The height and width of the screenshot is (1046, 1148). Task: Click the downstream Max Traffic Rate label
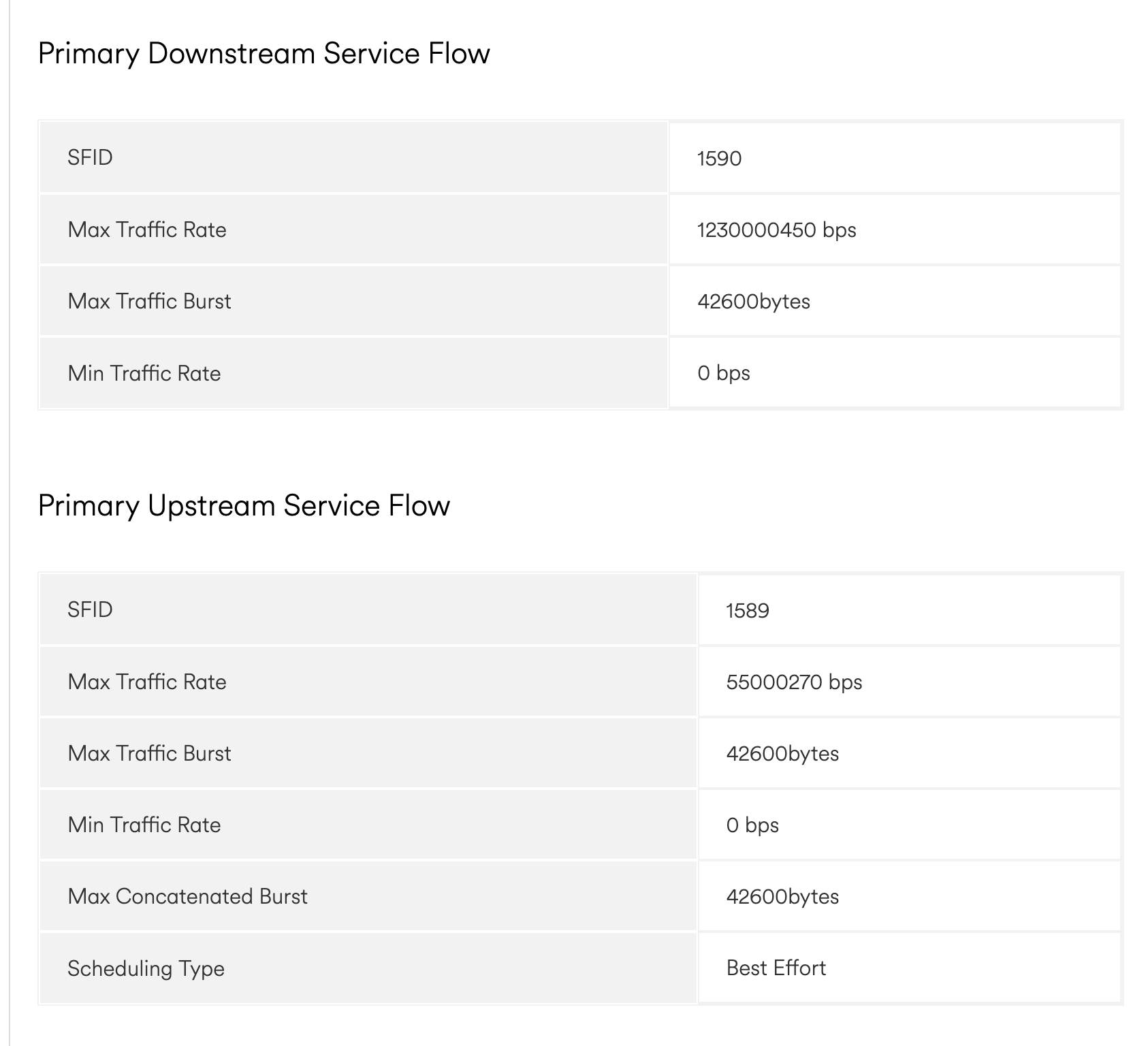147,230
